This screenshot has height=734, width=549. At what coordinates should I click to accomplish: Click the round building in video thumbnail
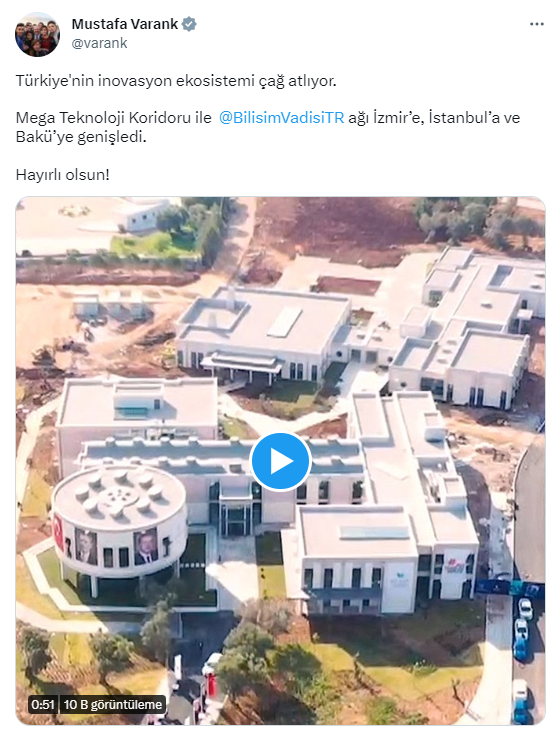tap(119, 521)
